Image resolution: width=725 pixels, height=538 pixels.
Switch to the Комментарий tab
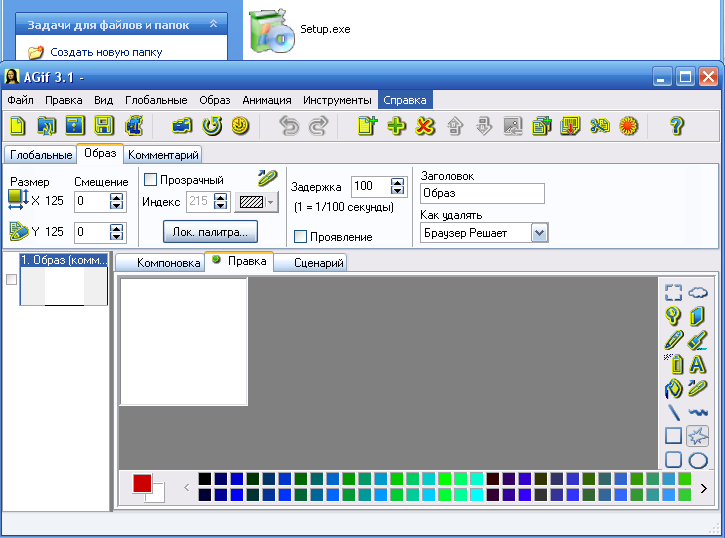pyautogui.click(x=163, y=155)
